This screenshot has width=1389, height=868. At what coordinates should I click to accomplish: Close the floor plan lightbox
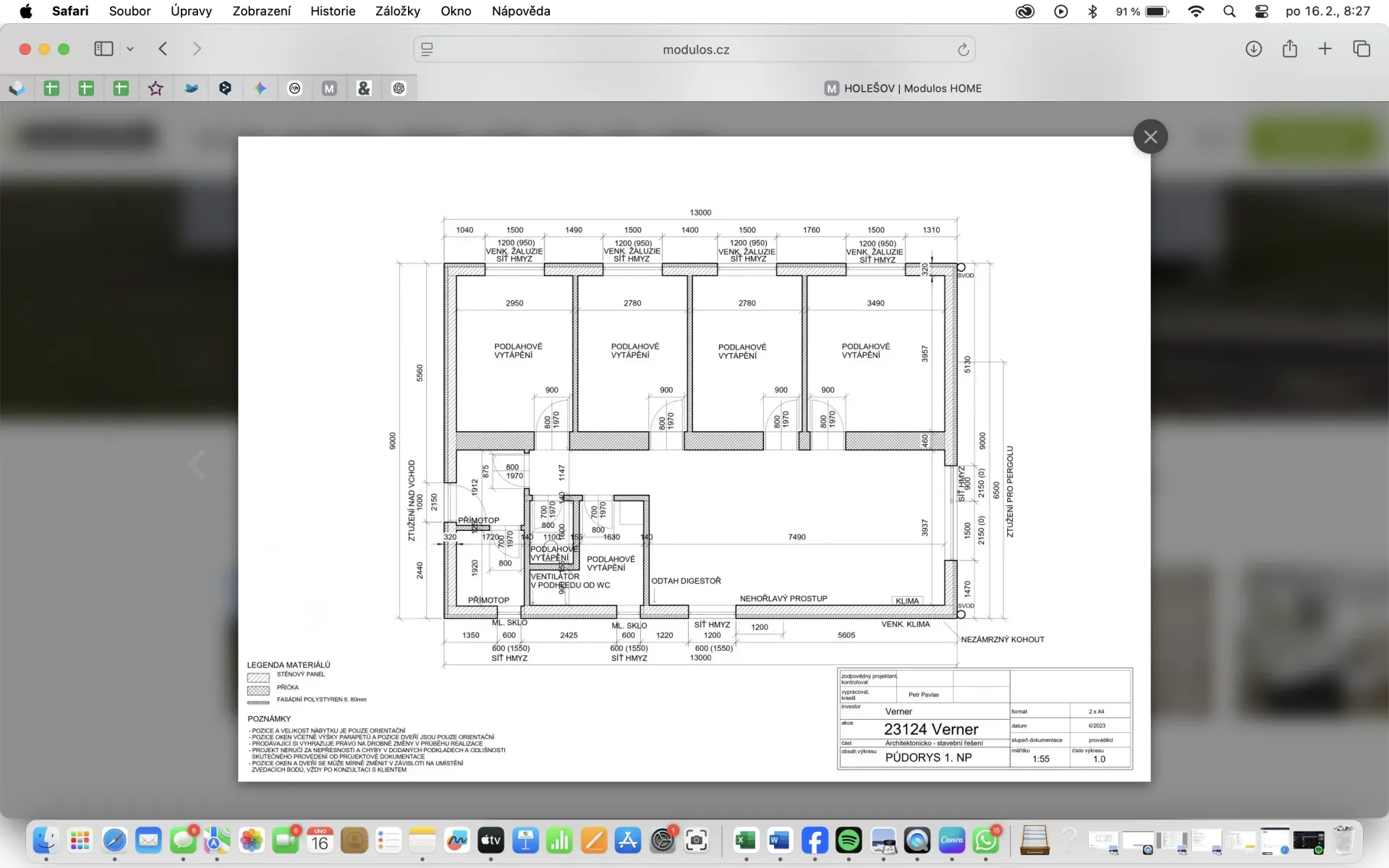(x=1150, y=137)
